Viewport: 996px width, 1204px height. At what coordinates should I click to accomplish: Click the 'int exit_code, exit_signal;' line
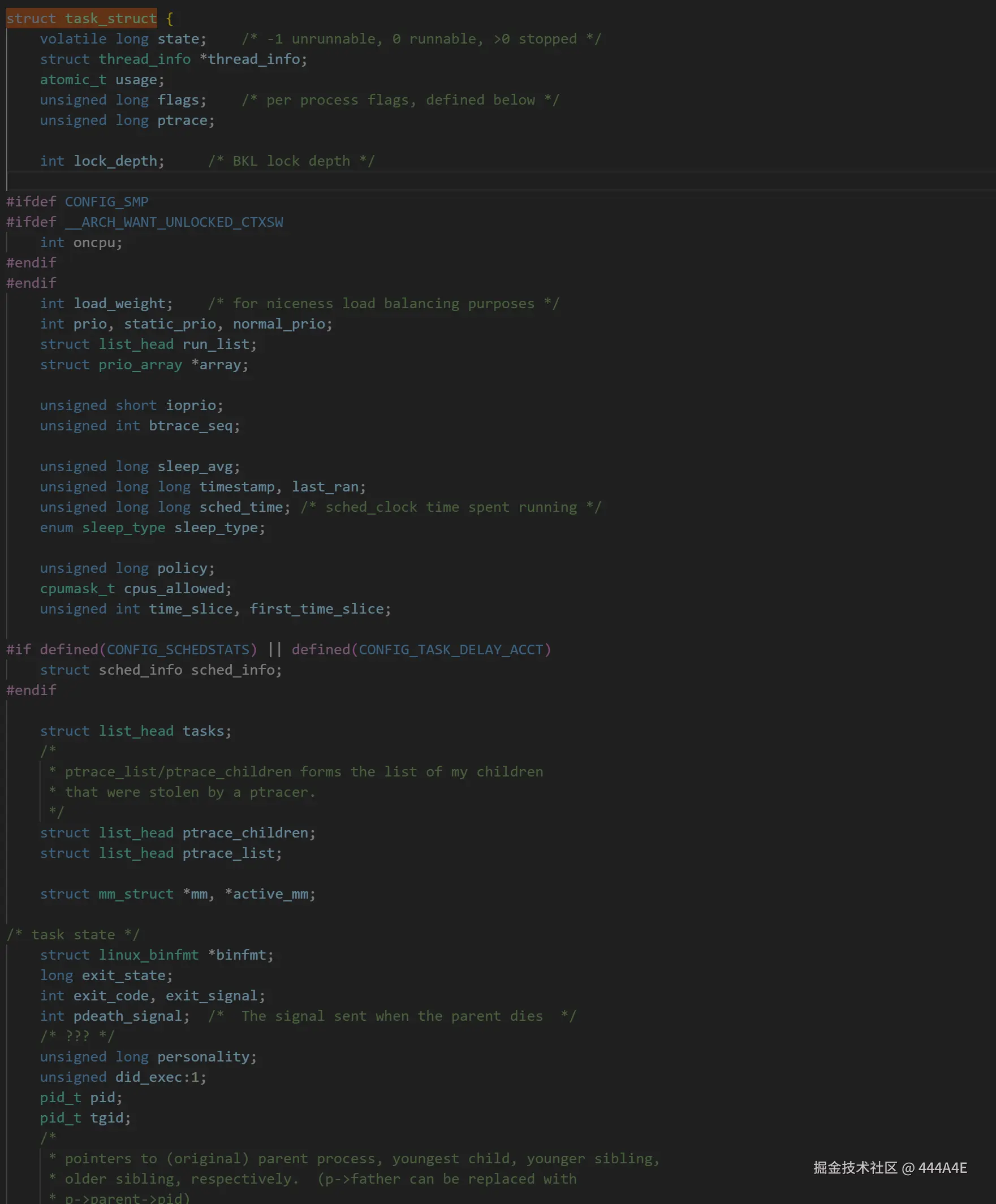[153, 995]
